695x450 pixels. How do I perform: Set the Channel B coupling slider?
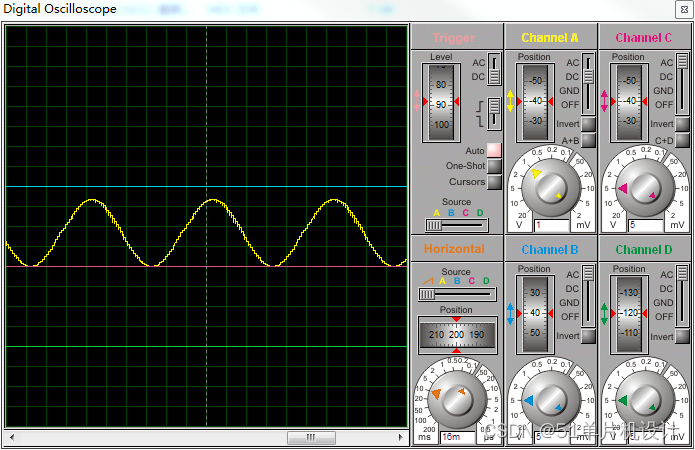[588, 296]
